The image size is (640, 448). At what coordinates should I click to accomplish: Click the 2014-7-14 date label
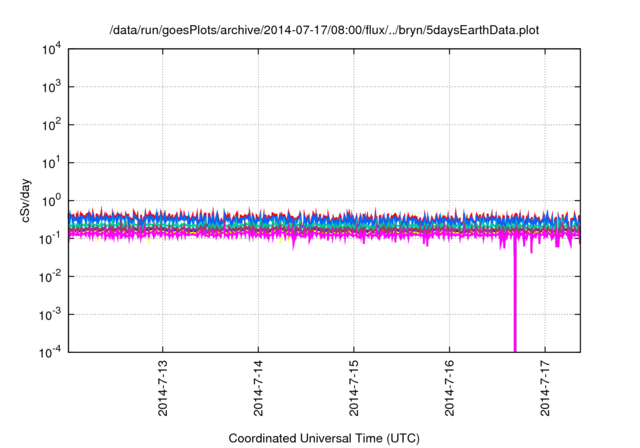(258, 388)
